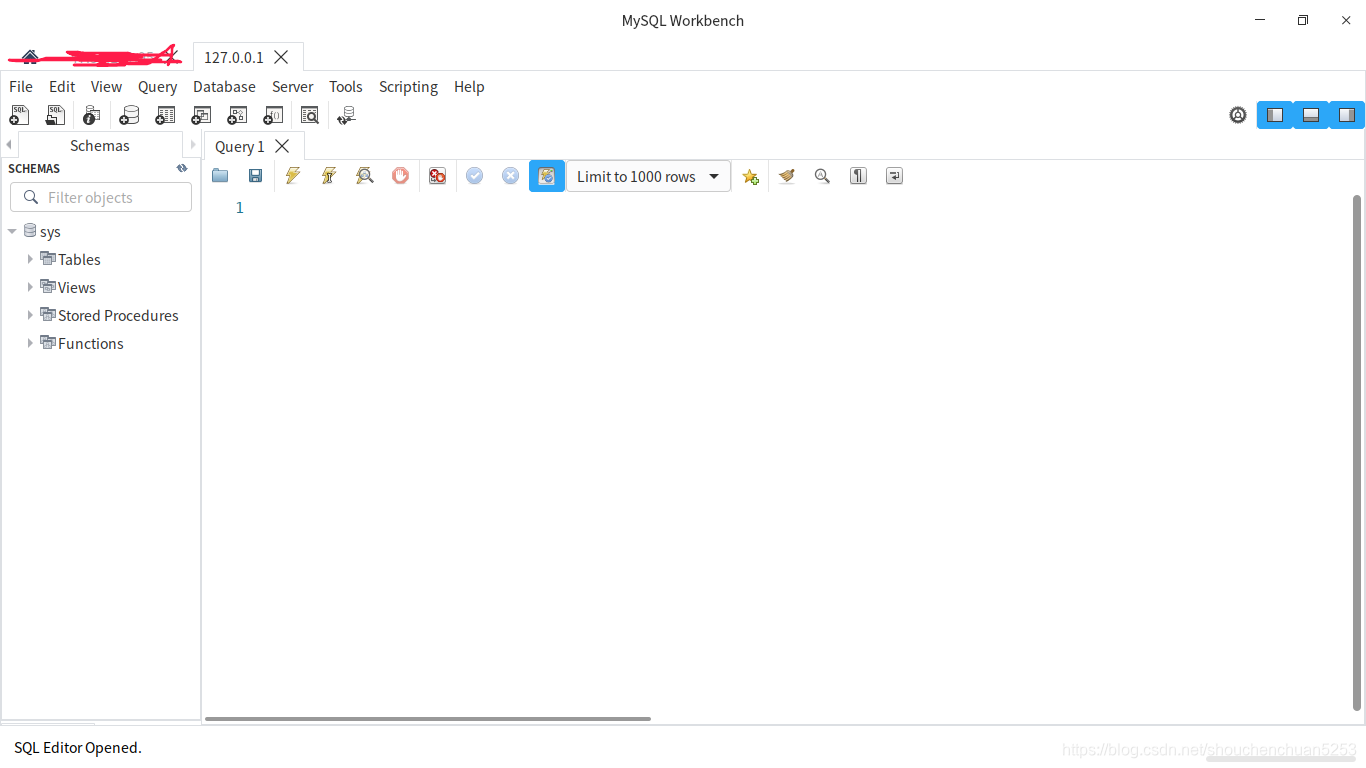Select the Stored Procedures tree item
1366x768 pixels.
tap(118, 315)
